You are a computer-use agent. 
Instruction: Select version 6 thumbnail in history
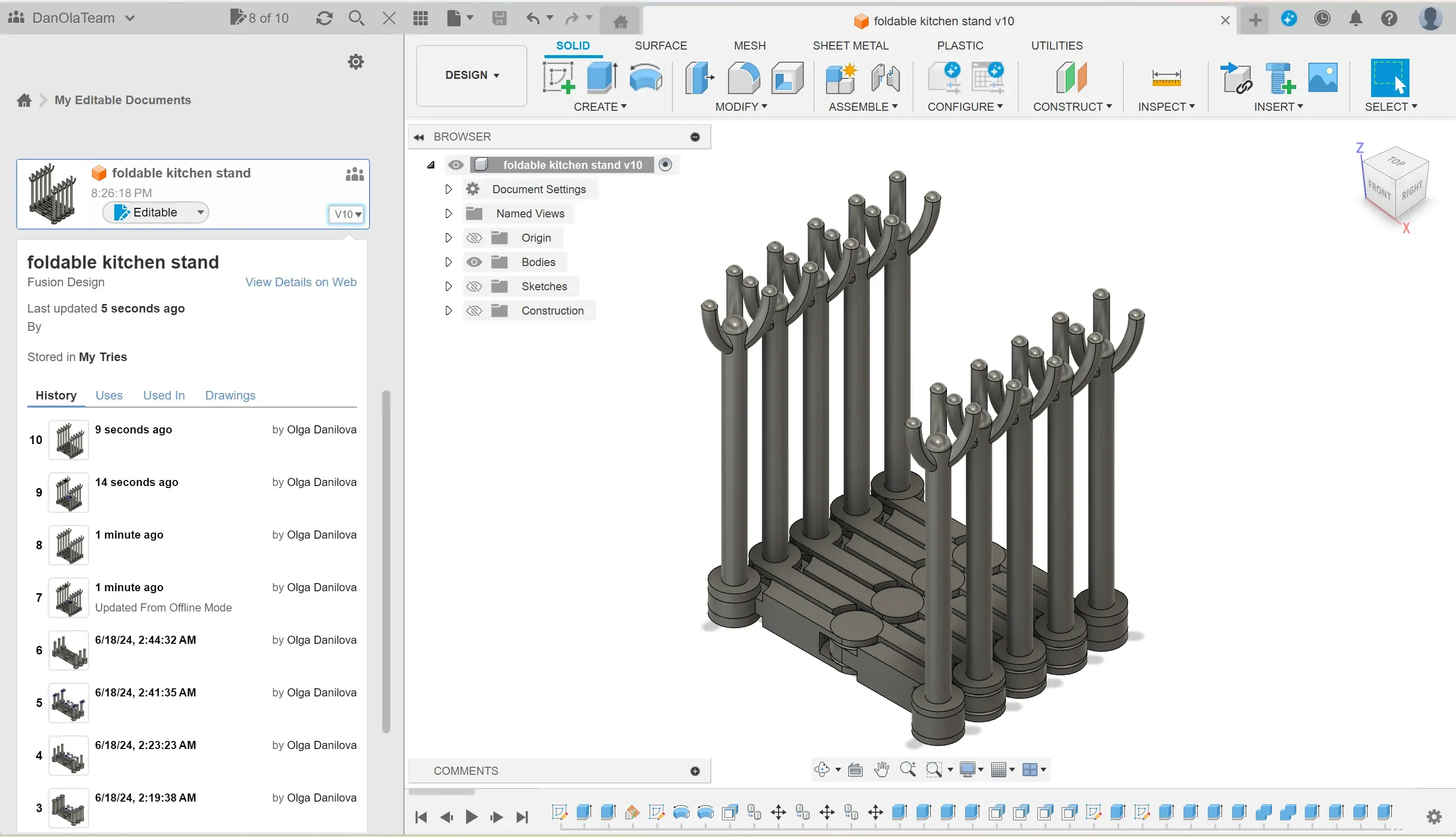[x=68, y=650]
